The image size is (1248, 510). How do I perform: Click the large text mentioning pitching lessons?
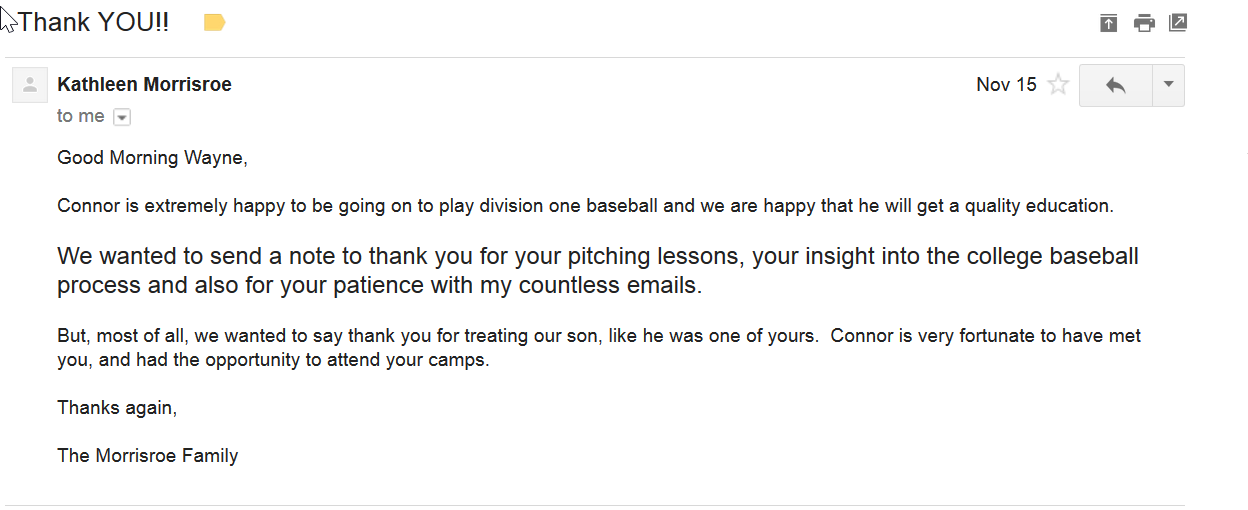point(597,257)
